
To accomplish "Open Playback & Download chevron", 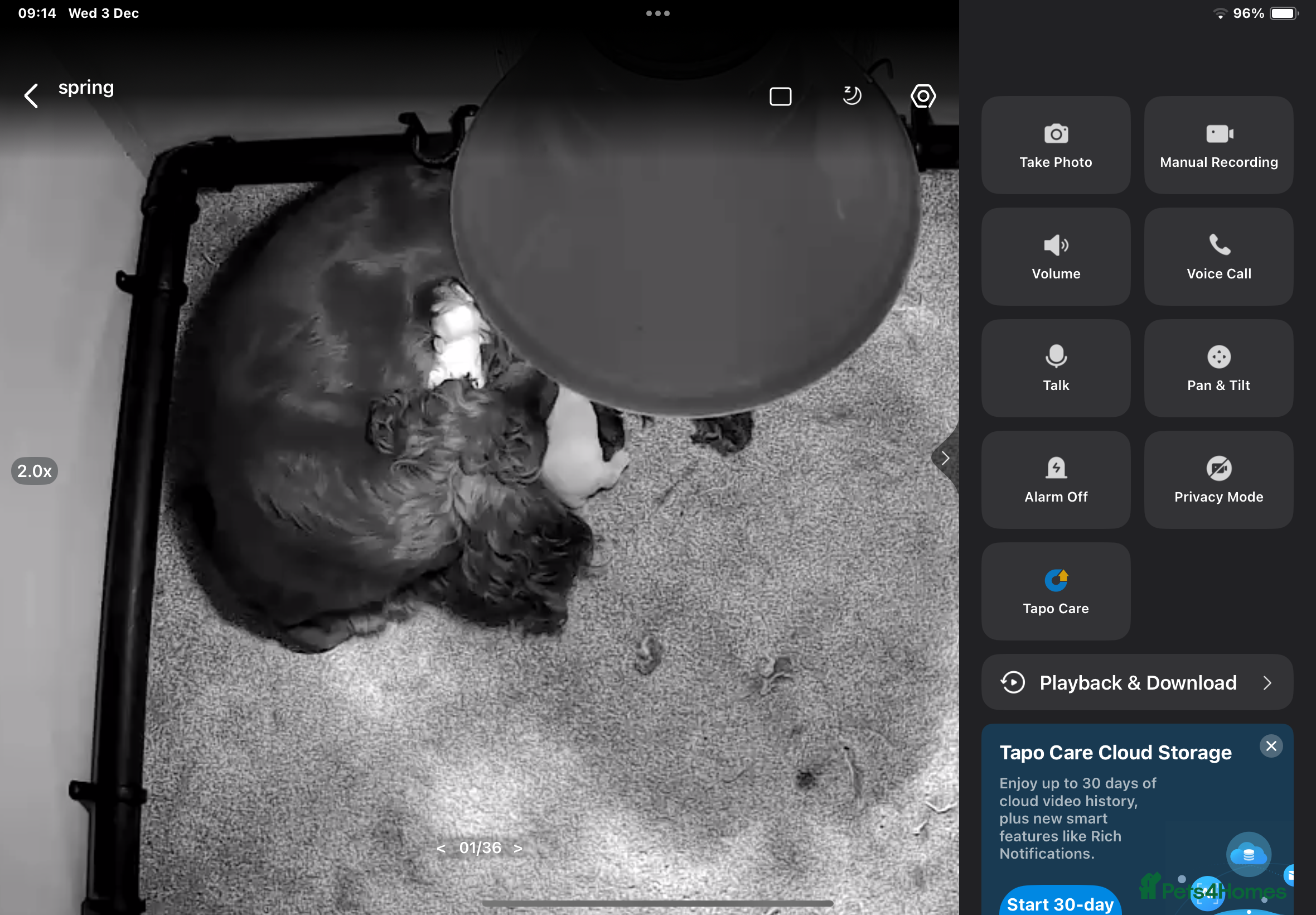I will click(x=1267, y=682).
